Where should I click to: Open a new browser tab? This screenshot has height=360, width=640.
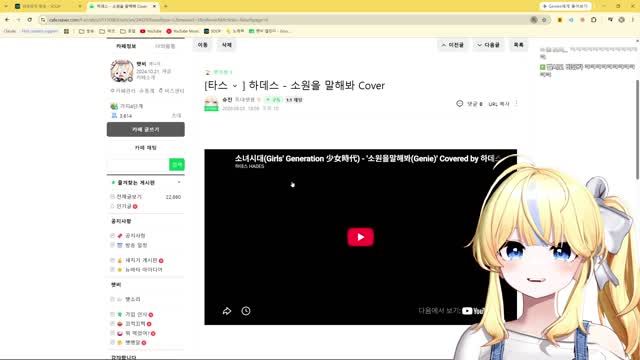(x=166, y=6)
